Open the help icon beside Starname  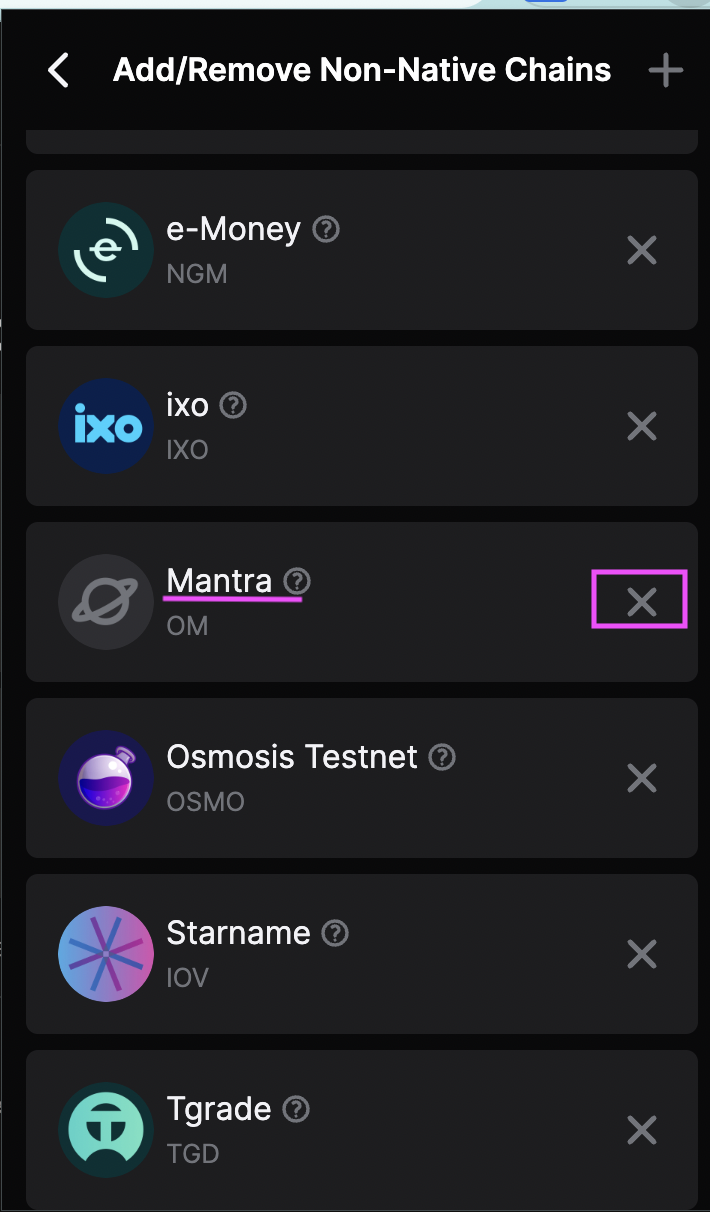(x=335, y=933)
